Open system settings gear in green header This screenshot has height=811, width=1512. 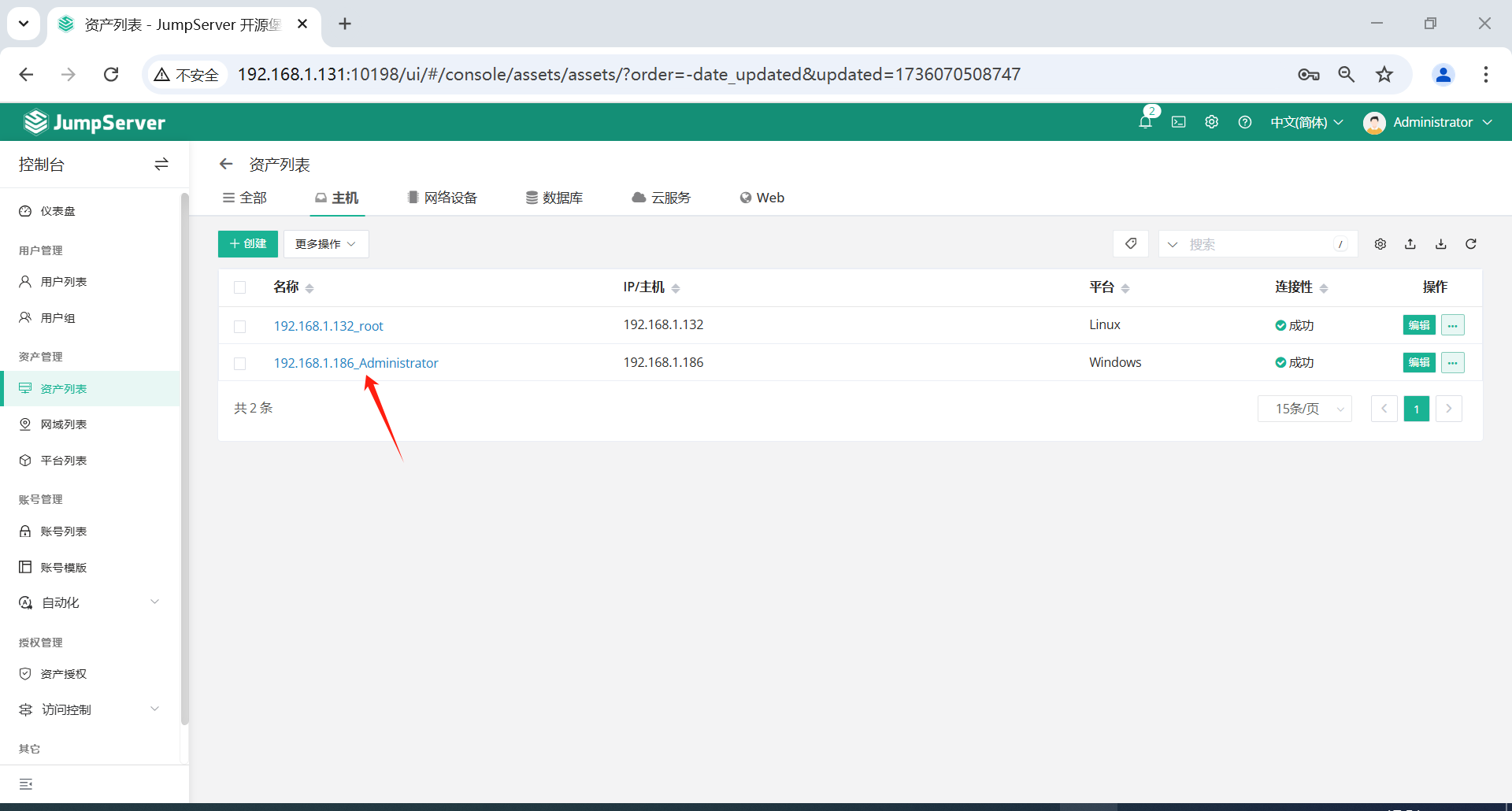1212,122
